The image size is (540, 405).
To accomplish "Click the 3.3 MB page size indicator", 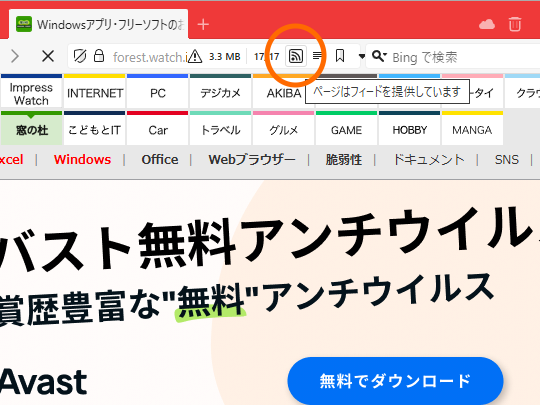I will 225,56.
